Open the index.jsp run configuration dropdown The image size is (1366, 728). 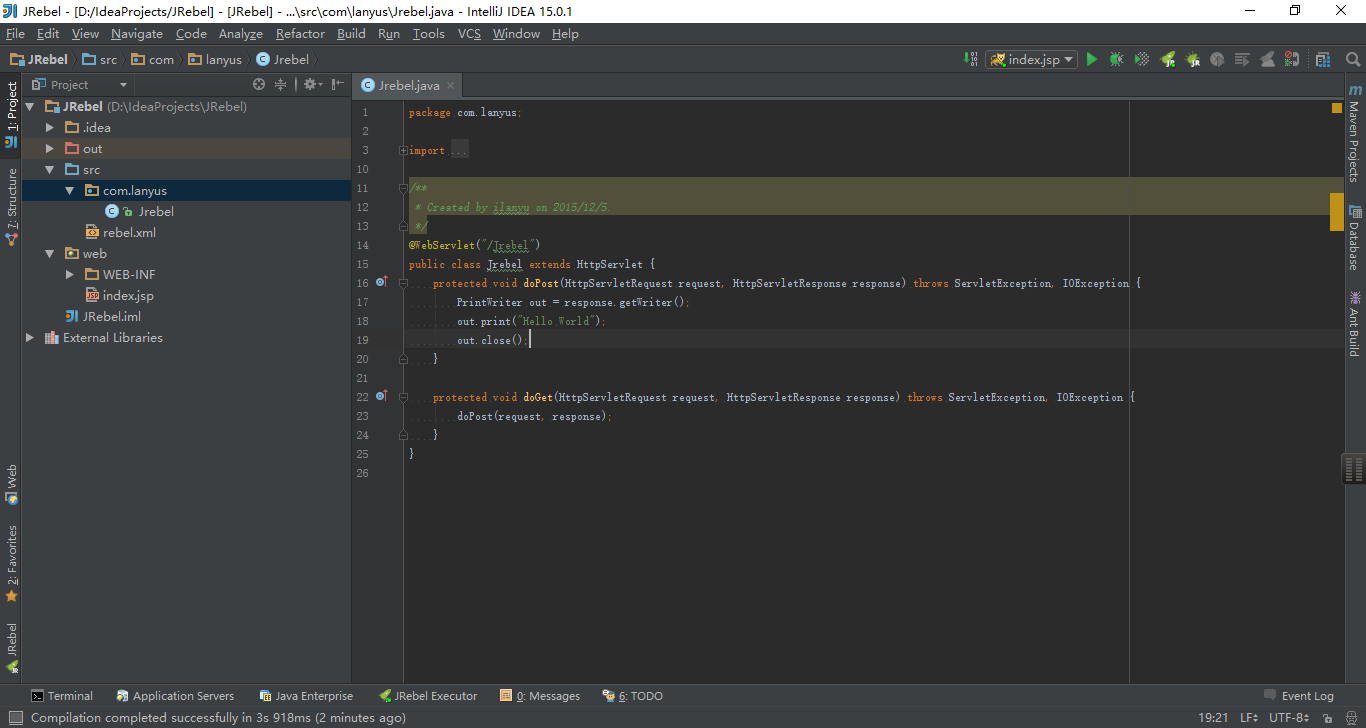1032,60
